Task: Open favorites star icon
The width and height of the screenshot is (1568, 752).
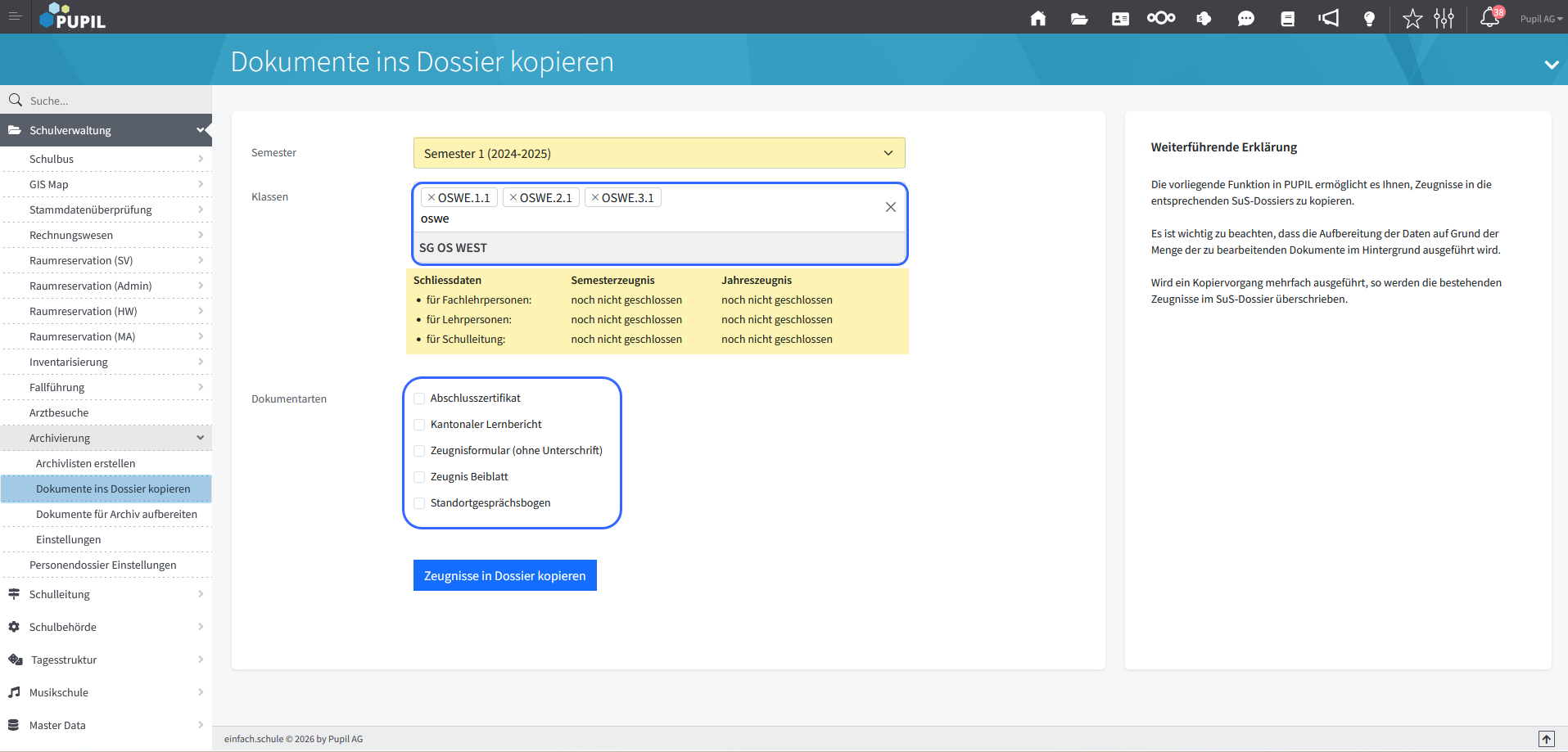Action: pyautogui.click(x=1412, y=18)
